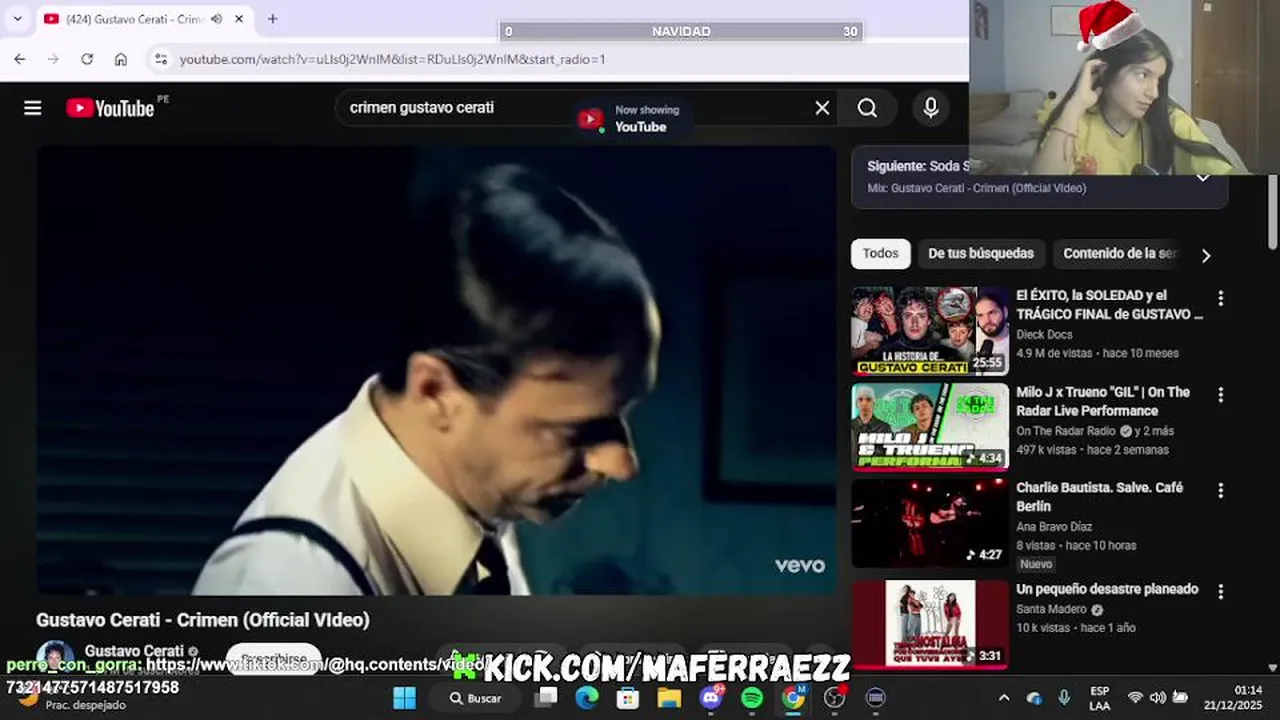Open options for El ÉXITO, la SOLEDAD video

1220,298
